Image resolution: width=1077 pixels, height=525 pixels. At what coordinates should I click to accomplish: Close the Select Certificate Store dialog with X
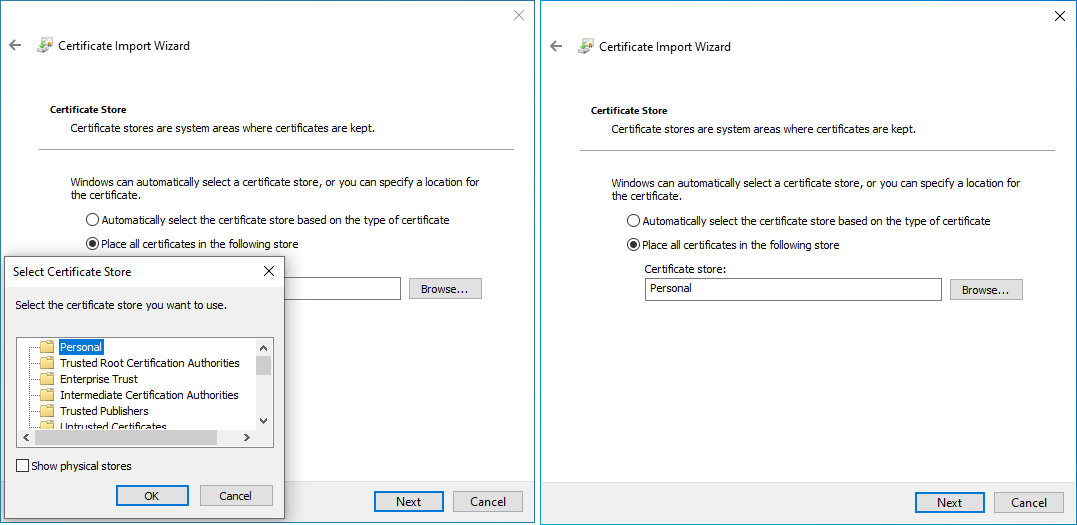pos(268,271)
